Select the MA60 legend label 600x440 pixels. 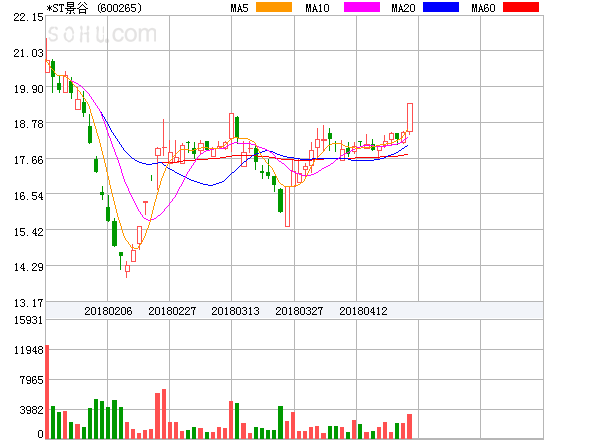[x=483, y=8]
